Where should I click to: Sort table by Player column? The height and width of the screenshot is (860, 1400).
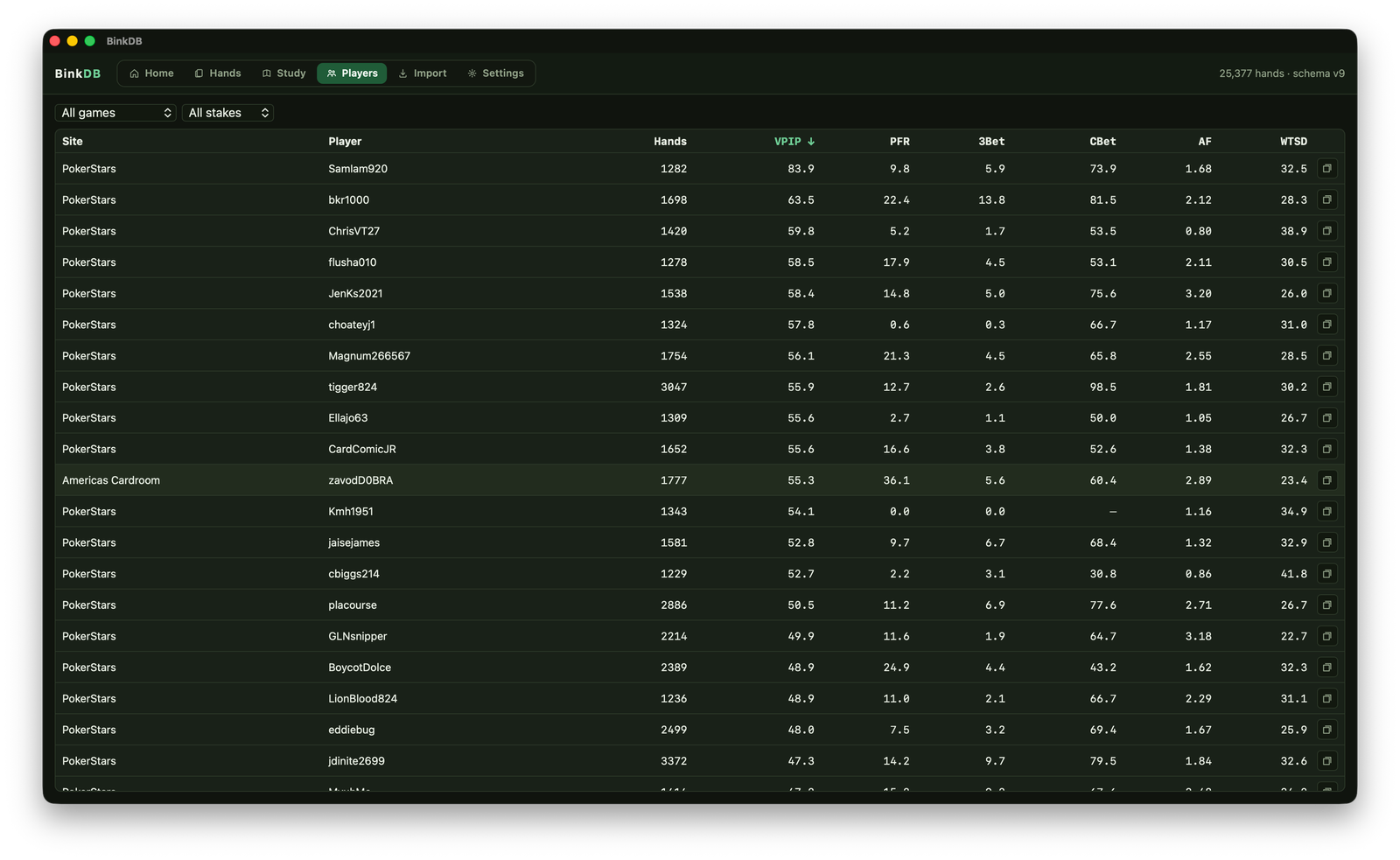point(345,141)
